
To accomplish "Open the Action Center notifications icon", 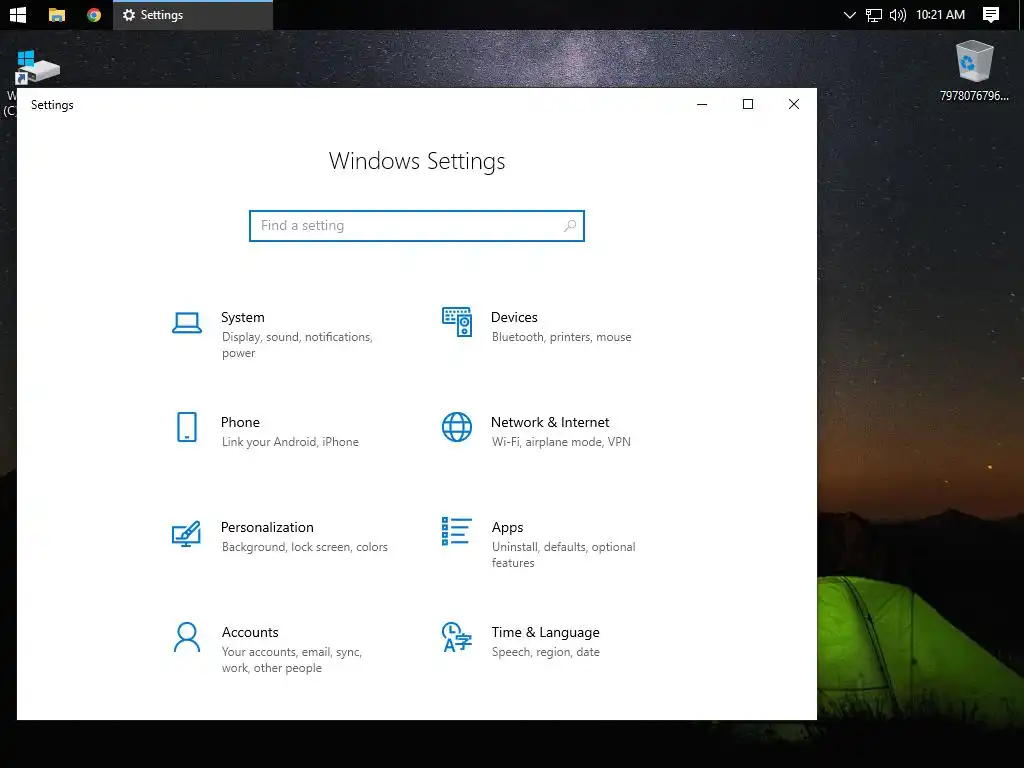I will click(x=991, y=14).
